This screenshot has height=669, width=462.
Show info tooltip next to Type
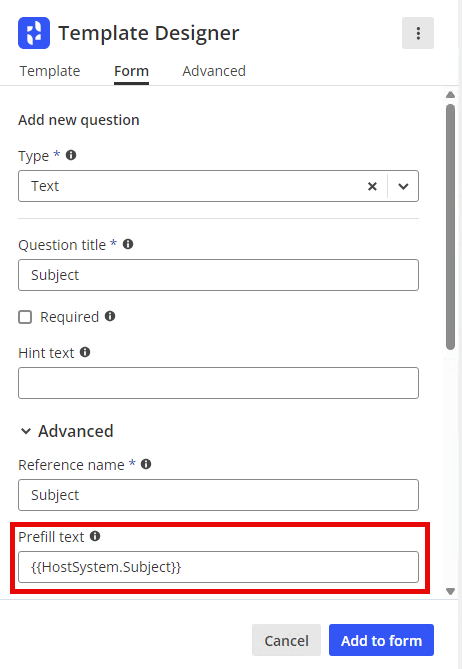click(71, 155)
